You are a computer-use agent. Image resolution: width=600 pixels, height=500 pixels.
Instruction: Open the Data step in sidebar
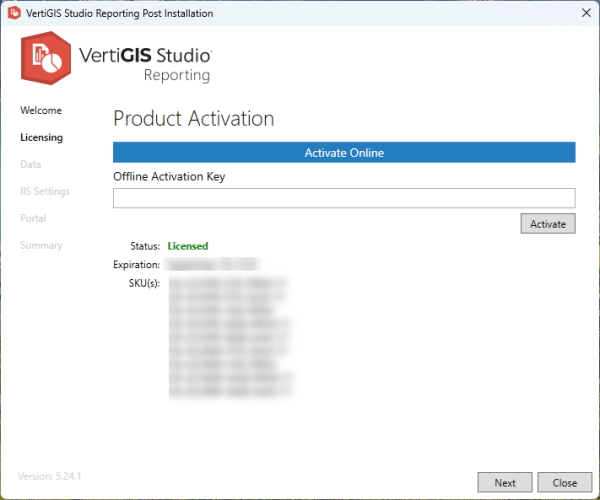coord(31,164)
